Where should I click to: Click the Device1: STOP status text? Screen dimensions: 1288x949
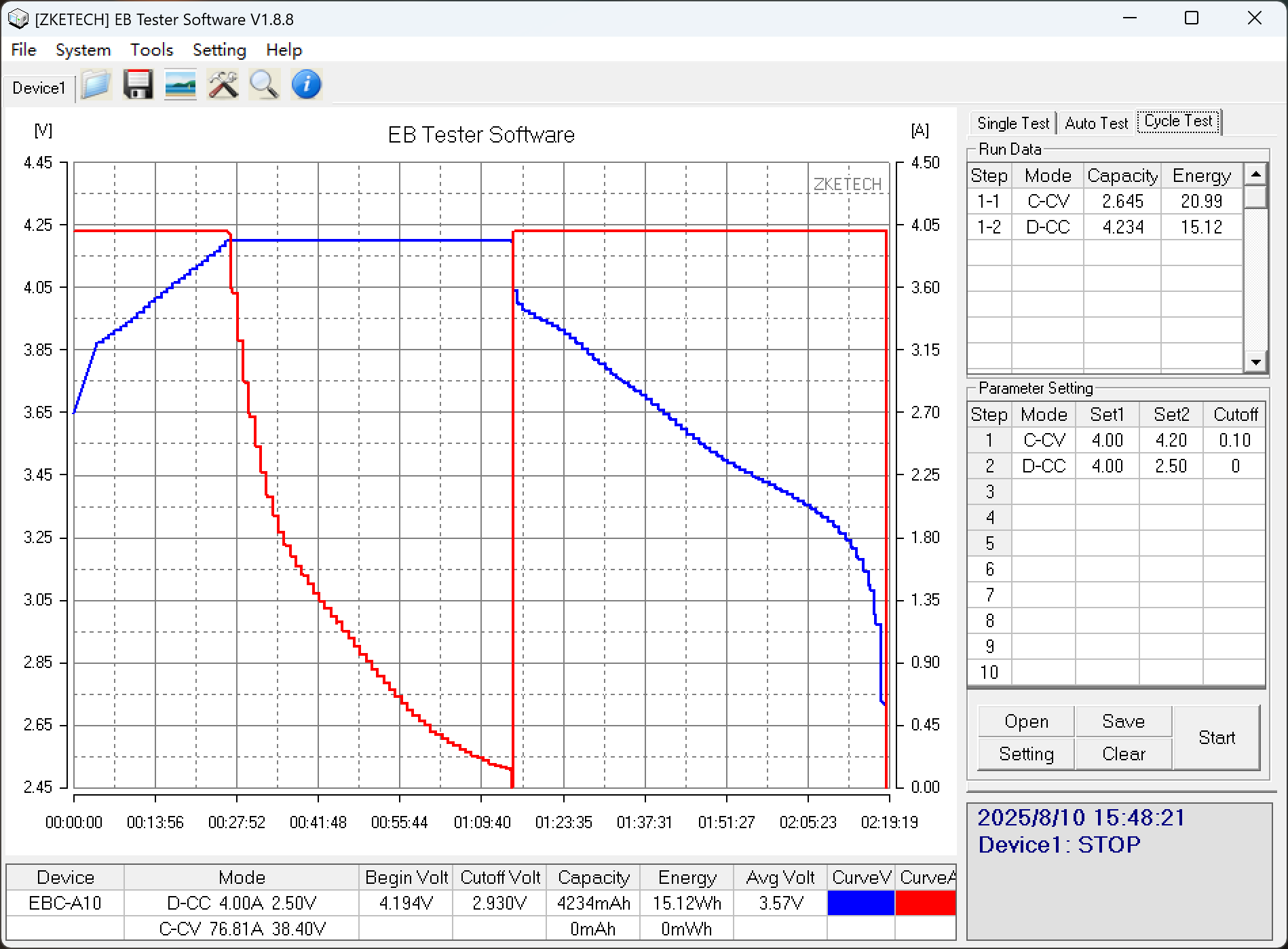(1059, 845)
